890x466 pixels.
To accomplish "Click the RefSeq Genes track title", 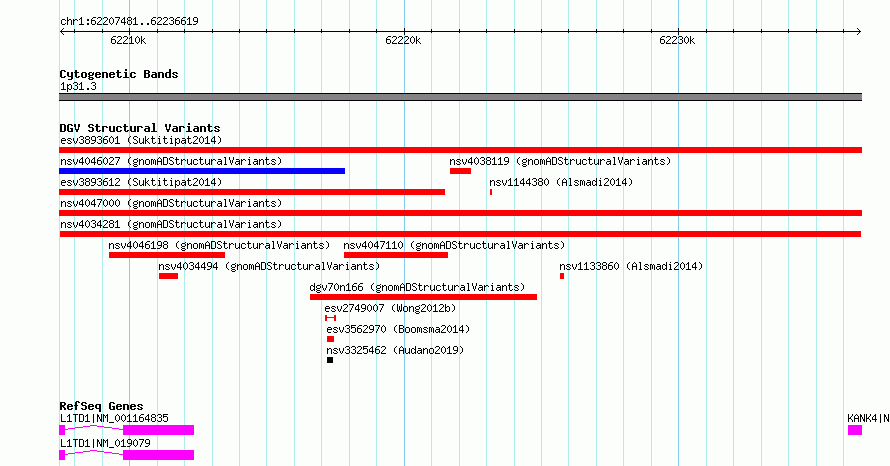I will click(101, 406).
